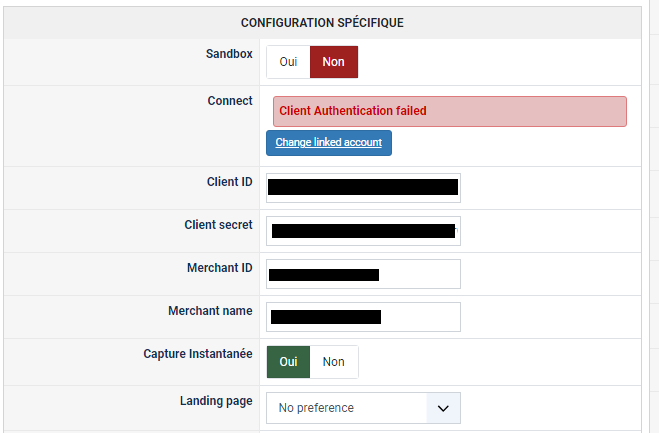Enable Capture Instantanée with Oui
The image size is (659, 433).
[288, 362]
